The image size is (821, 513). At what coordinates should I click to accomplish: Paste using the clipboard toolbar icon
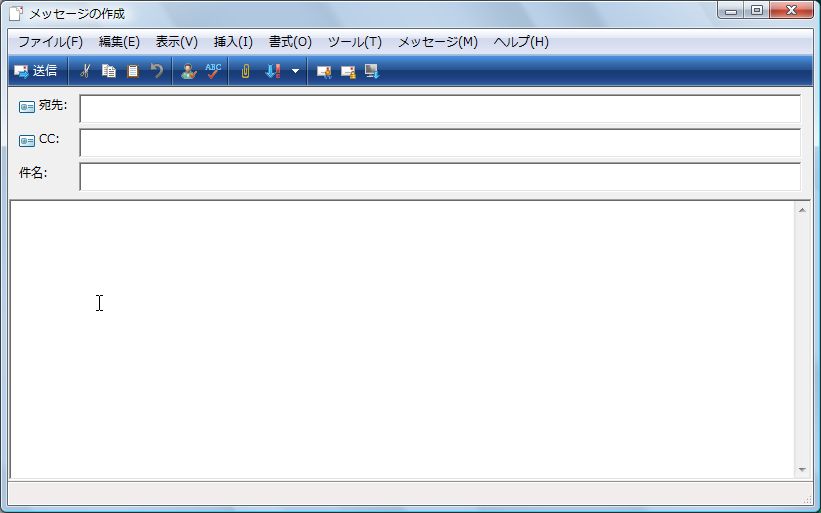133,71
